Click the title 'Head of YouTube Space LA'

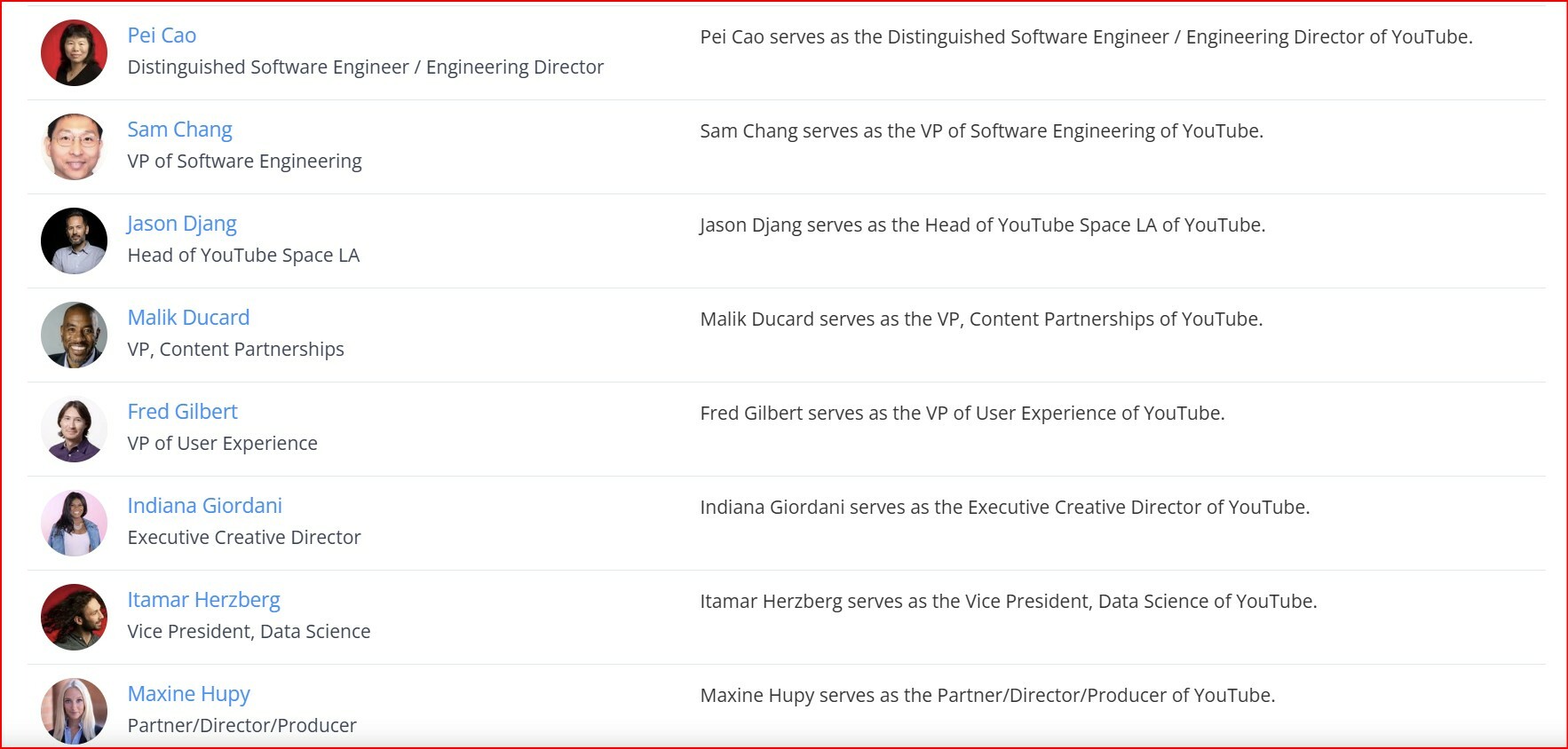coord(243,256)
